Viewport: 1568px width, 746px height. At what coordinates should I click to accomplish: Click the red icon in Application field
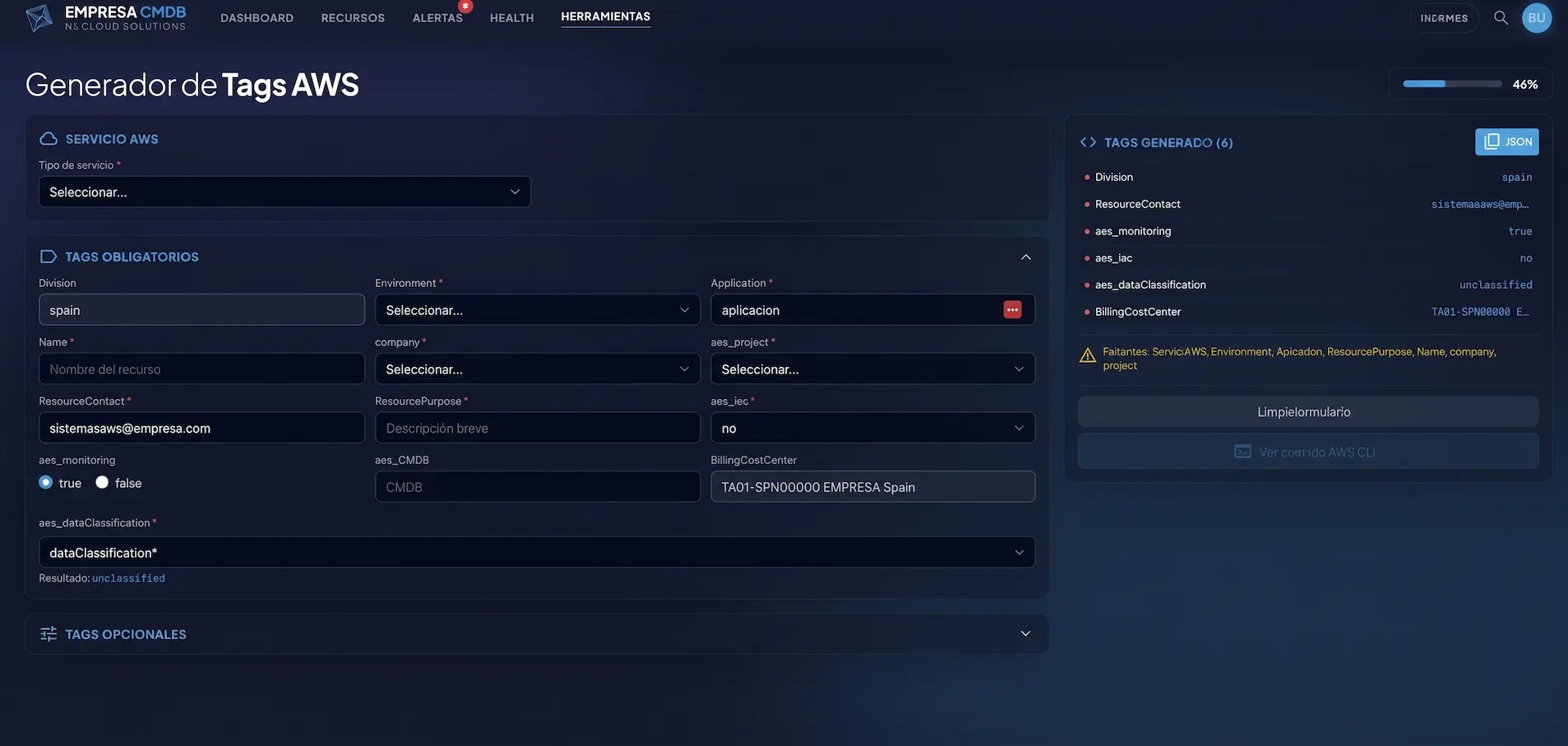(x=1012, y=310)
